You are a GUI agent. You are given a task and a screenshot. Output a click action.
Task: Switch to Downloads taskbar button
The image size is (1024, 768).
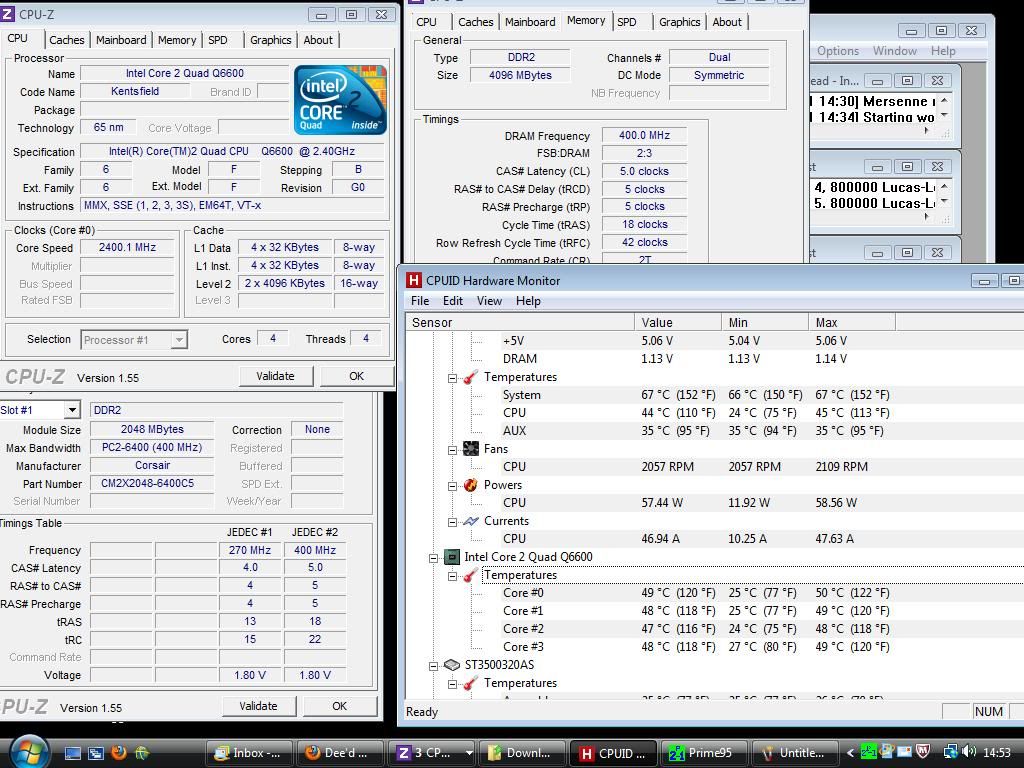522,753
